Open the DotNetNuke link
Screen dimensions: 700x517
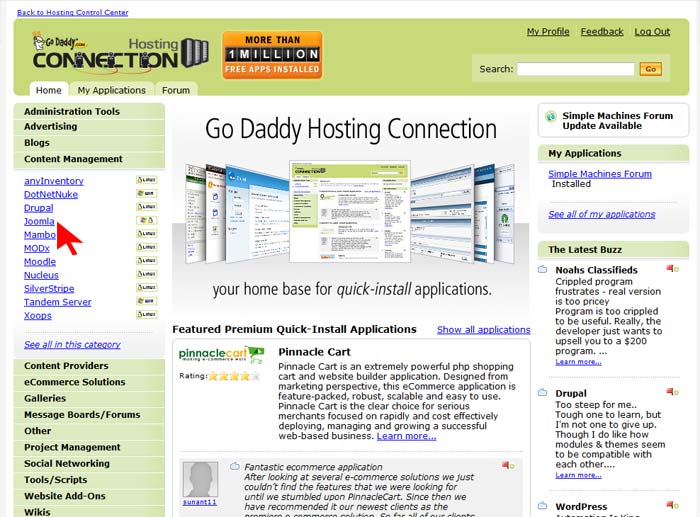[51, 194]
